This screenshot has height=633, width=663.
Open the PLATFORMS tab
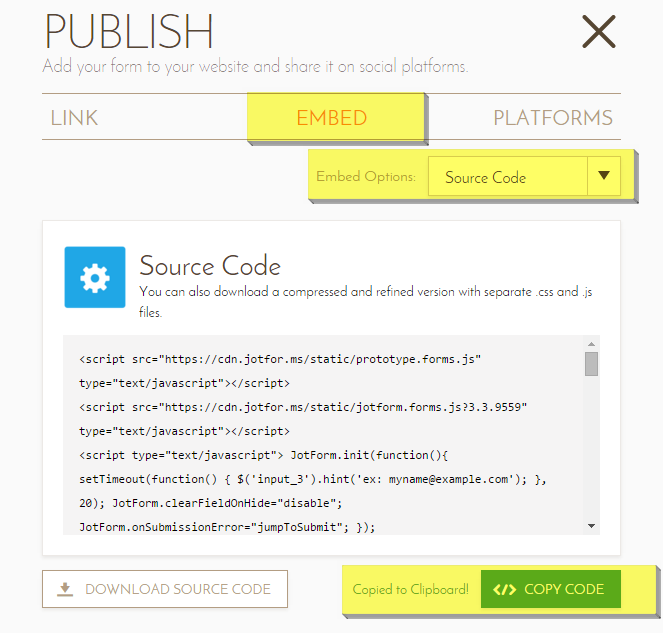552,118
